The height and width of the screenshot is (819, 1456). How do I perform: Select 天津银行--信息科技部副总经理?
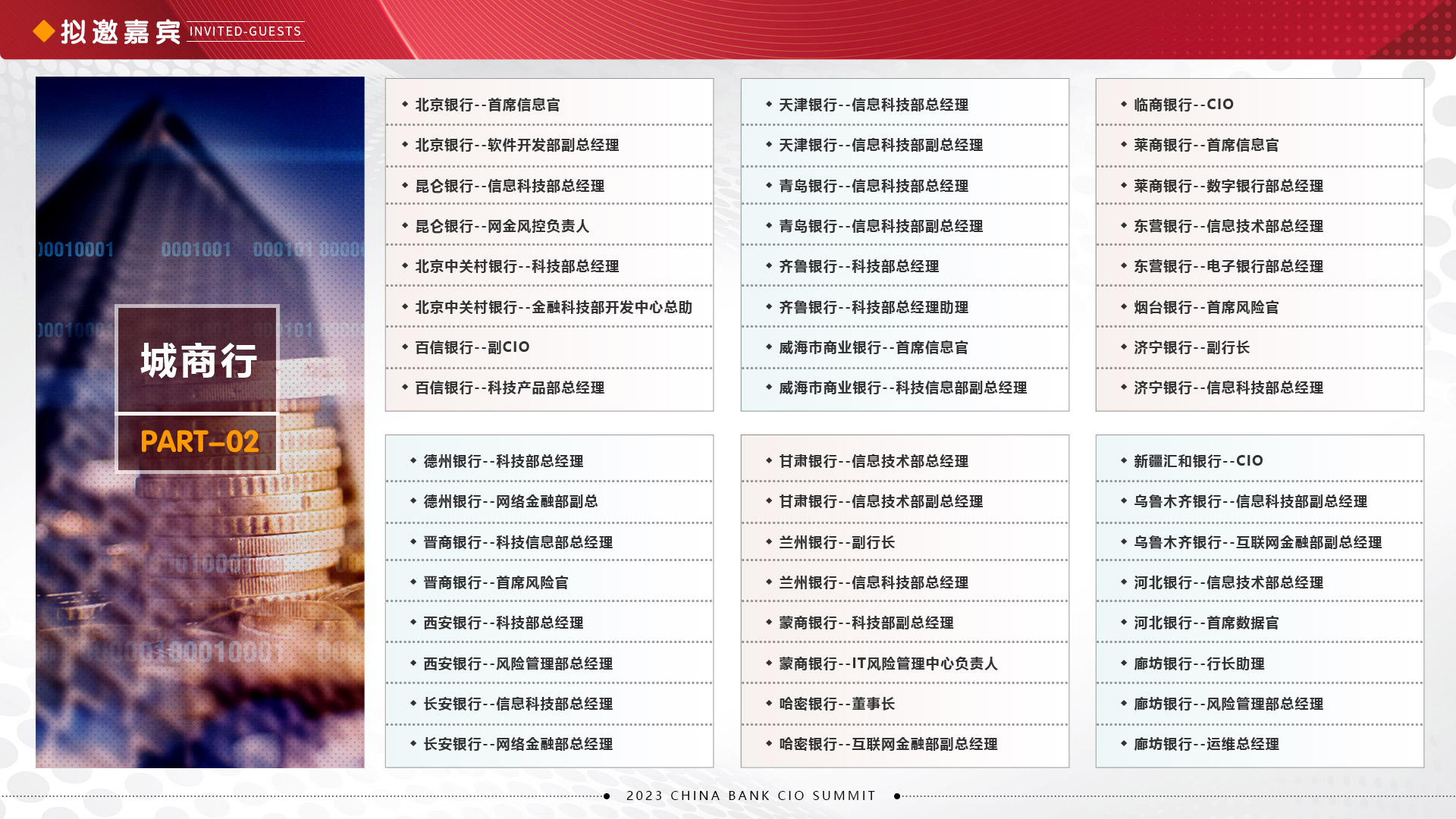click(881, 145)
